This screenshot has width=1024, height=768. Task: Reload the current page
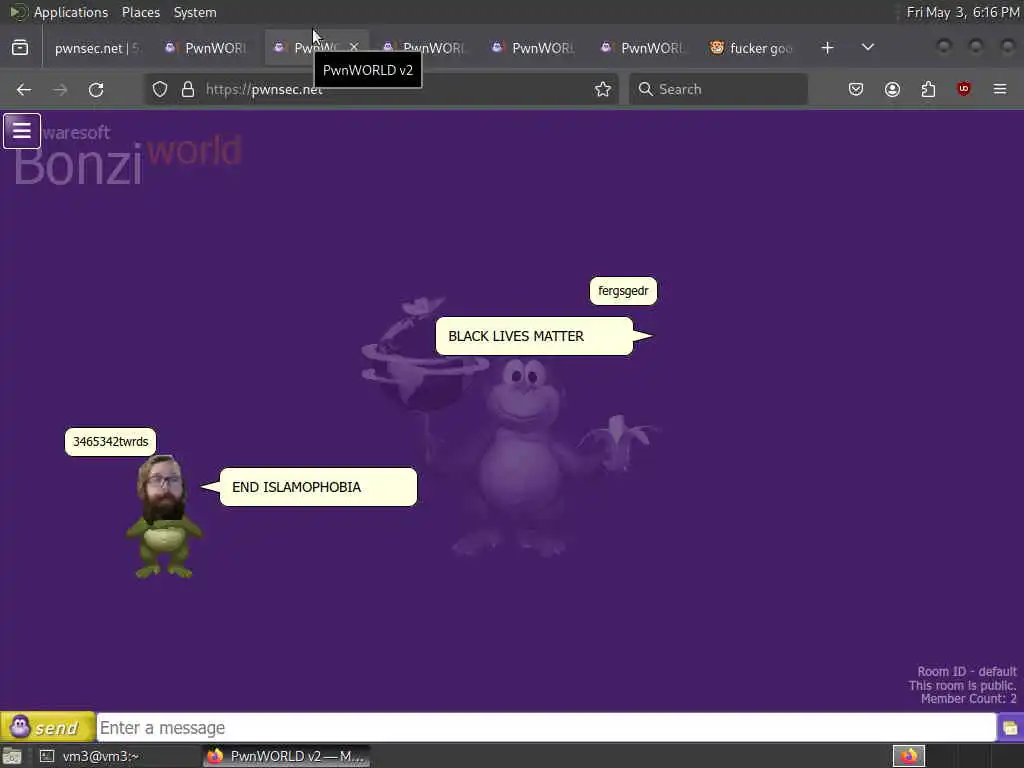[96, 89]
